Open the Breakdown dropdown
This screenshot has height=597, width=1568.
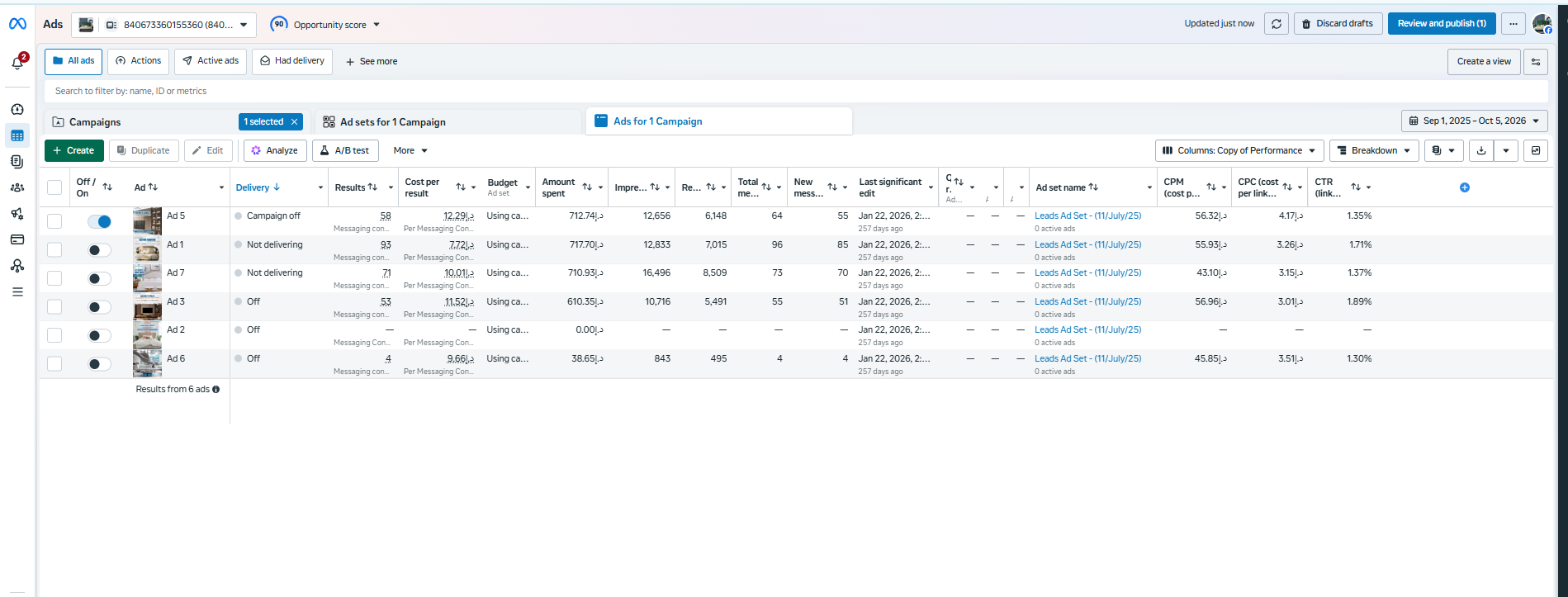point(1374,150)
